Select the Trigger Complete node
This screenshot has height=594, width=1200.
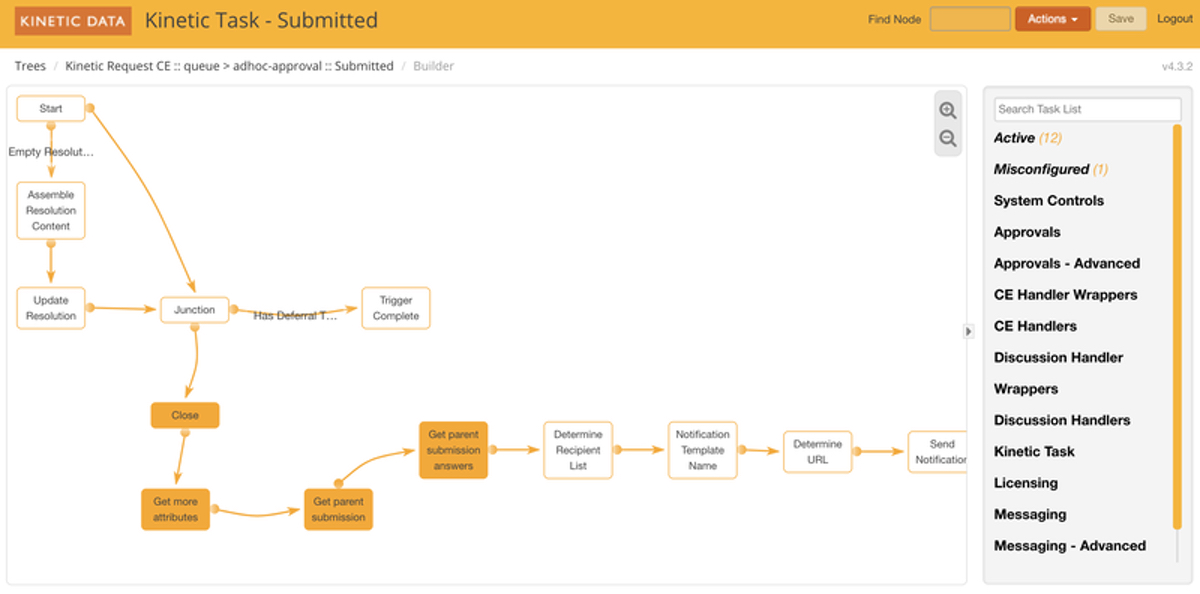pyautogui.click(x=396, y=308)
